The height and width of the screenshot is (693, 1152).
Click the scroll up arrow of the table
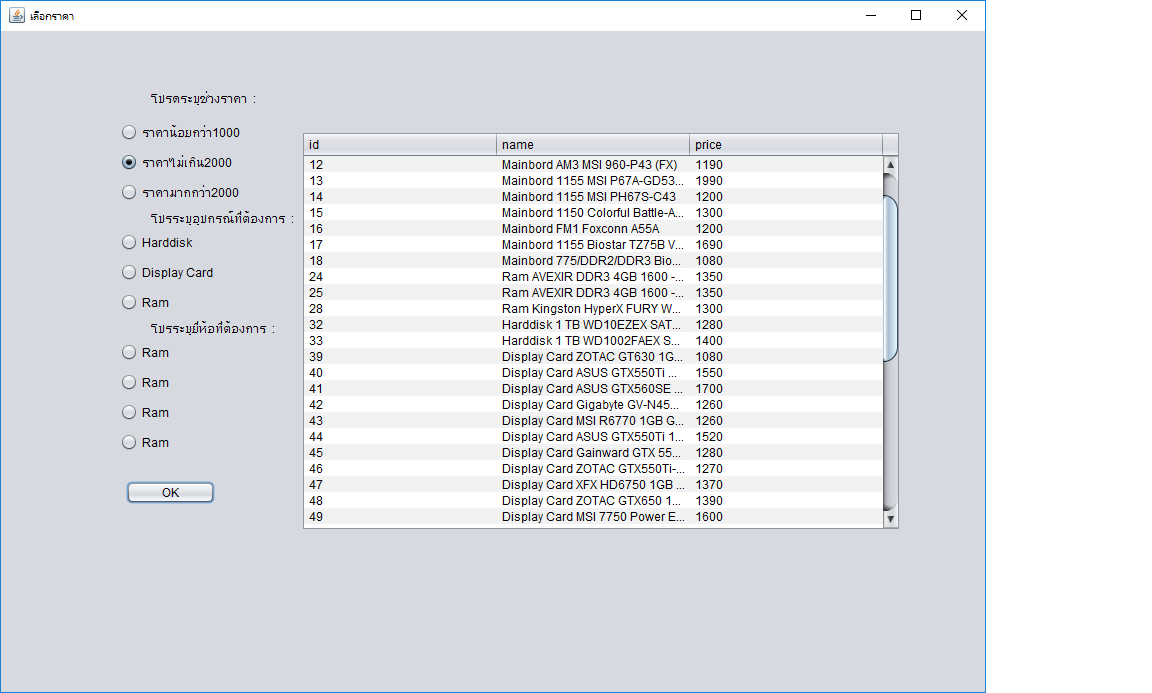(x=890, y=165)
